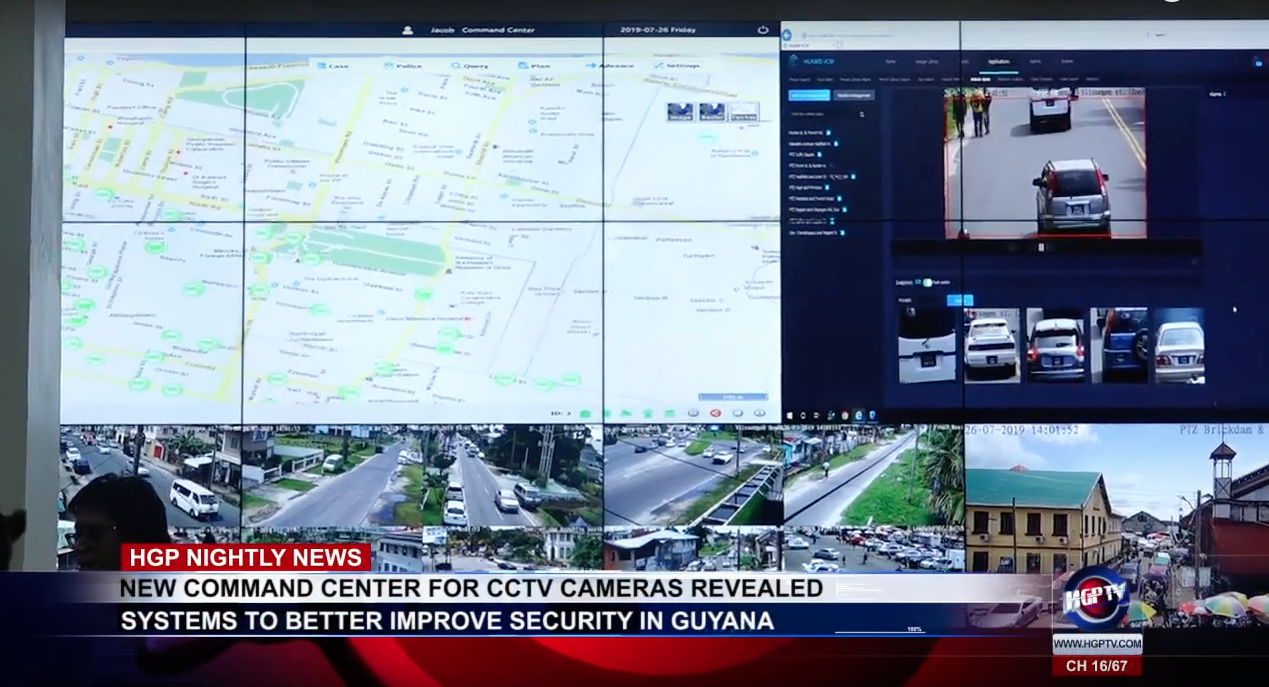1269x687 pixels.
Task: Open Microsoft Edge from the Windows taskbar
Action: coord(858,415)
